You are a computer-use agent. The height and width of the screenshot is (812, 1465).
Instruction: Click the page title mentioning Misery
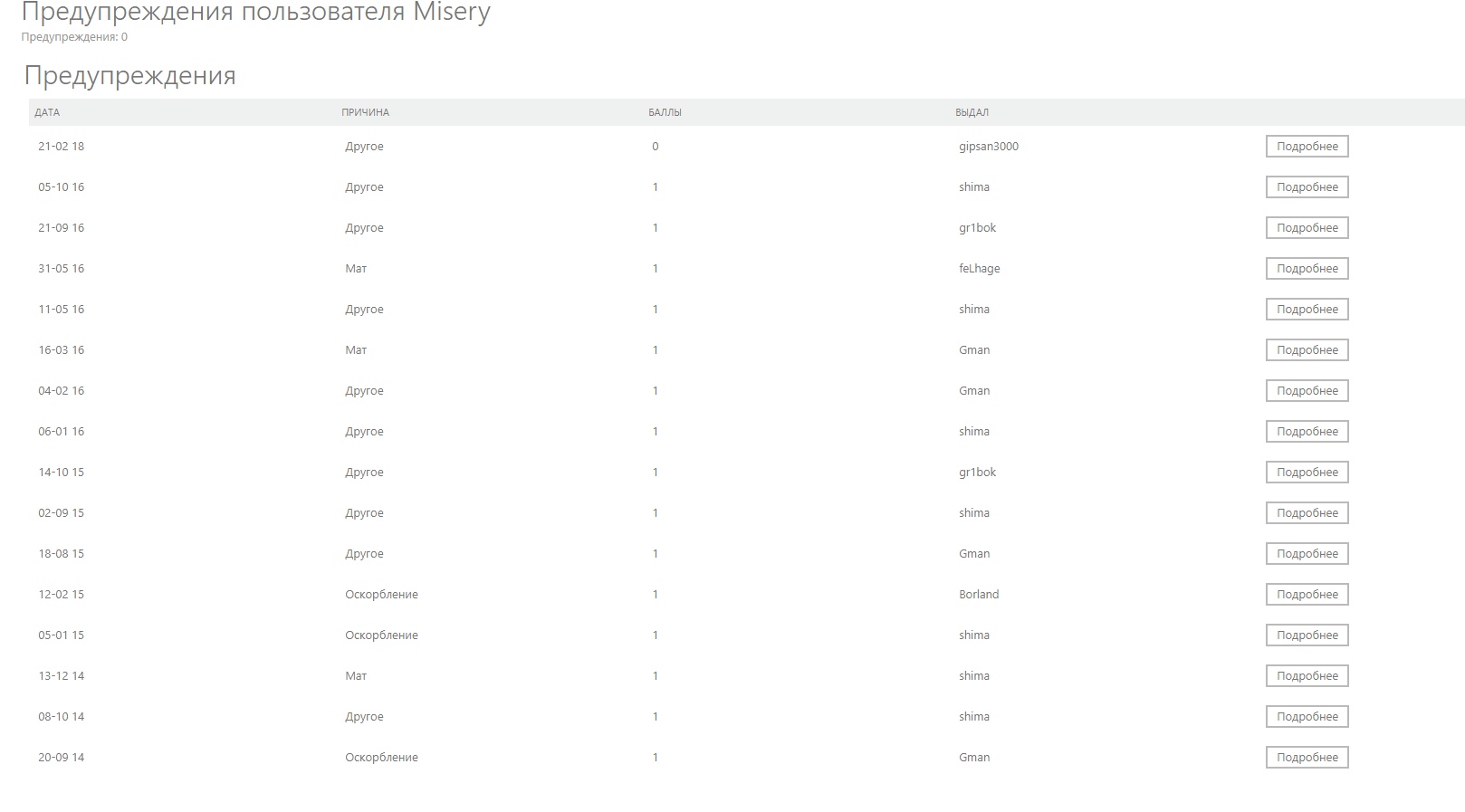(x=256, y=13)
